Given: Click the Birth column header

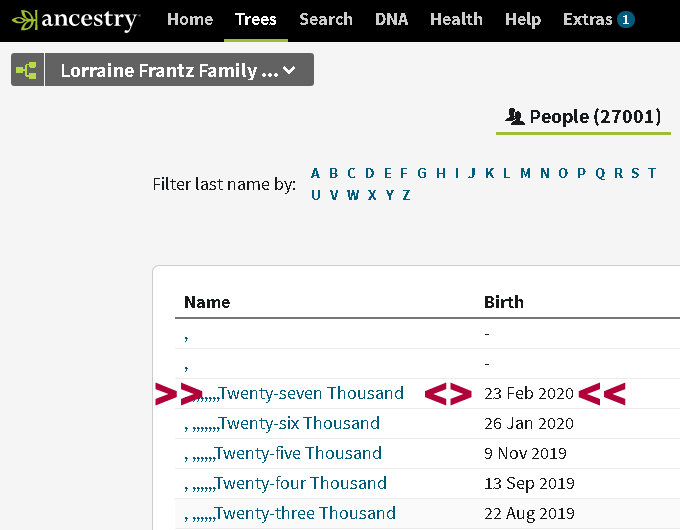Looking at the screenshot, I should point(503,302).
